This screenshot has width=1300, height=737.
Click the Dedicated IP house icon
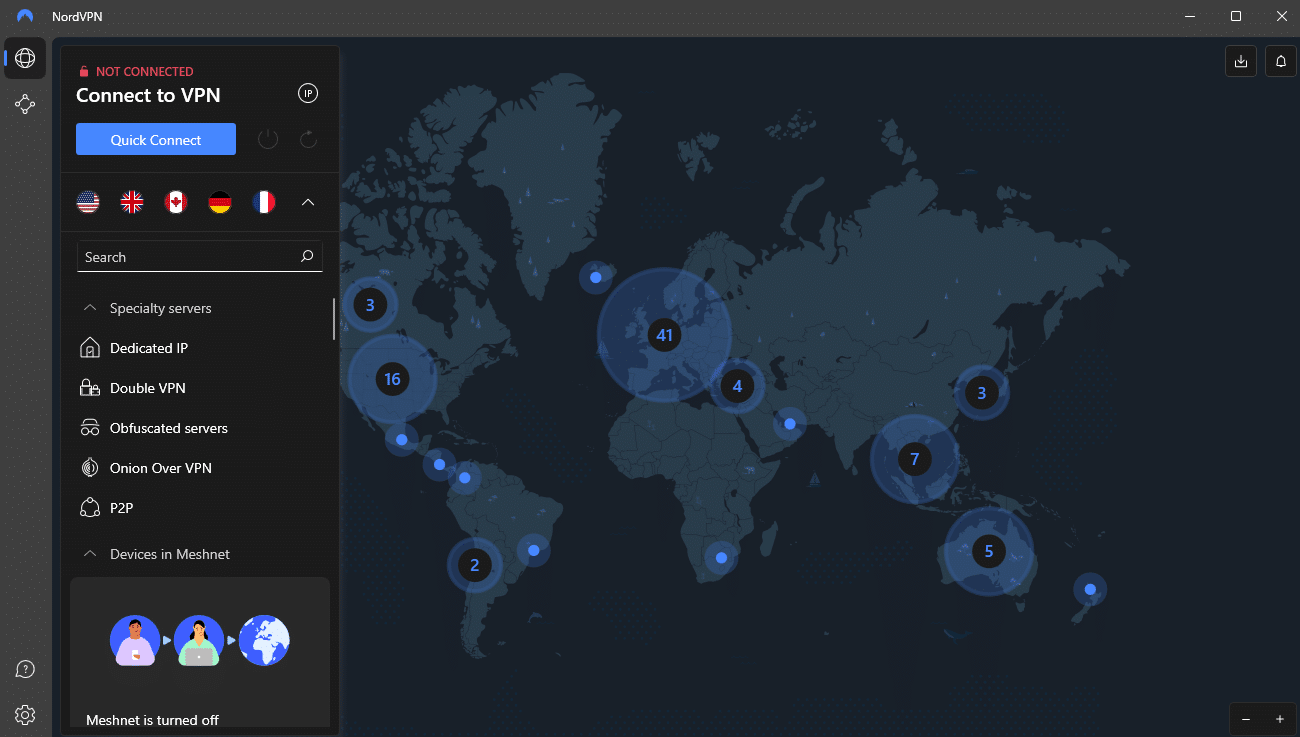pyautogui.click(x=90, y=348)
